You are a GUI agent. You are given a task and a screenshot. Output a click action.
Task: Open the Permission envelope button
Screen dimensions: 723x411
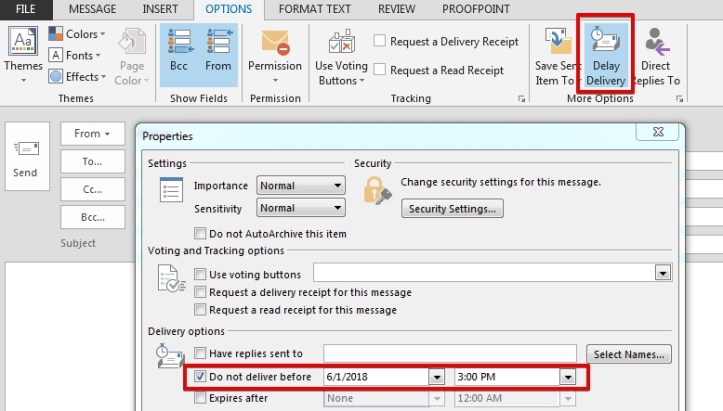275,55
